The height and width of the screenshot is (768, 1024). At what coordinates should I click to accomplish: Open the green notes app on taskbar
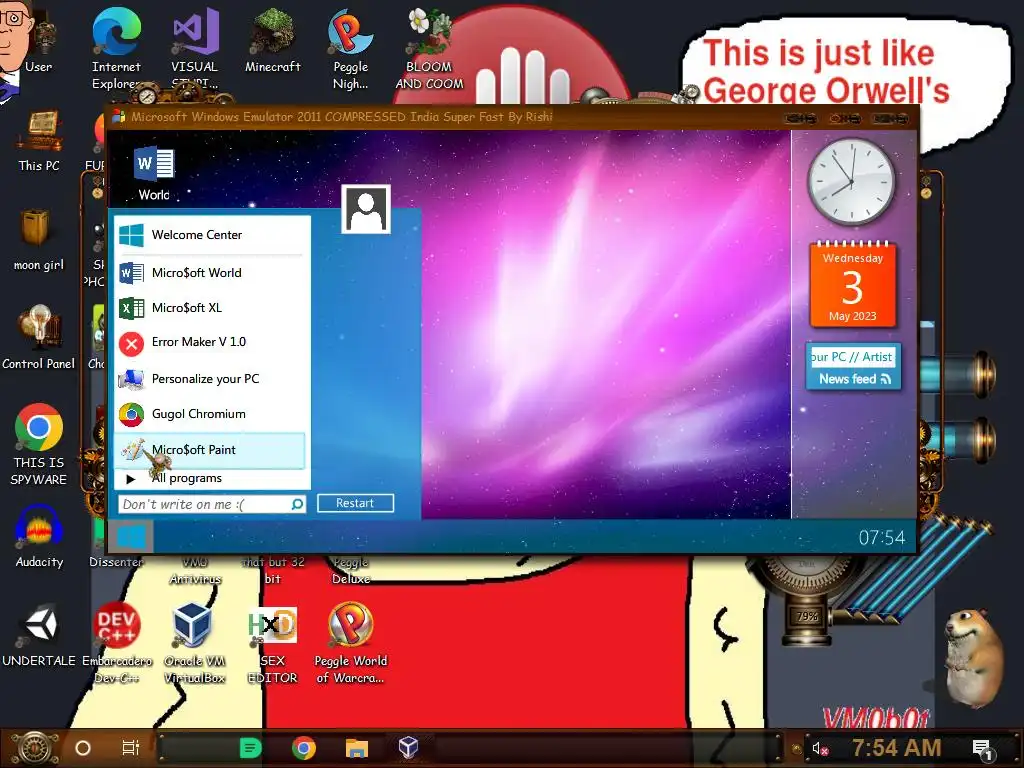(250, 748)
